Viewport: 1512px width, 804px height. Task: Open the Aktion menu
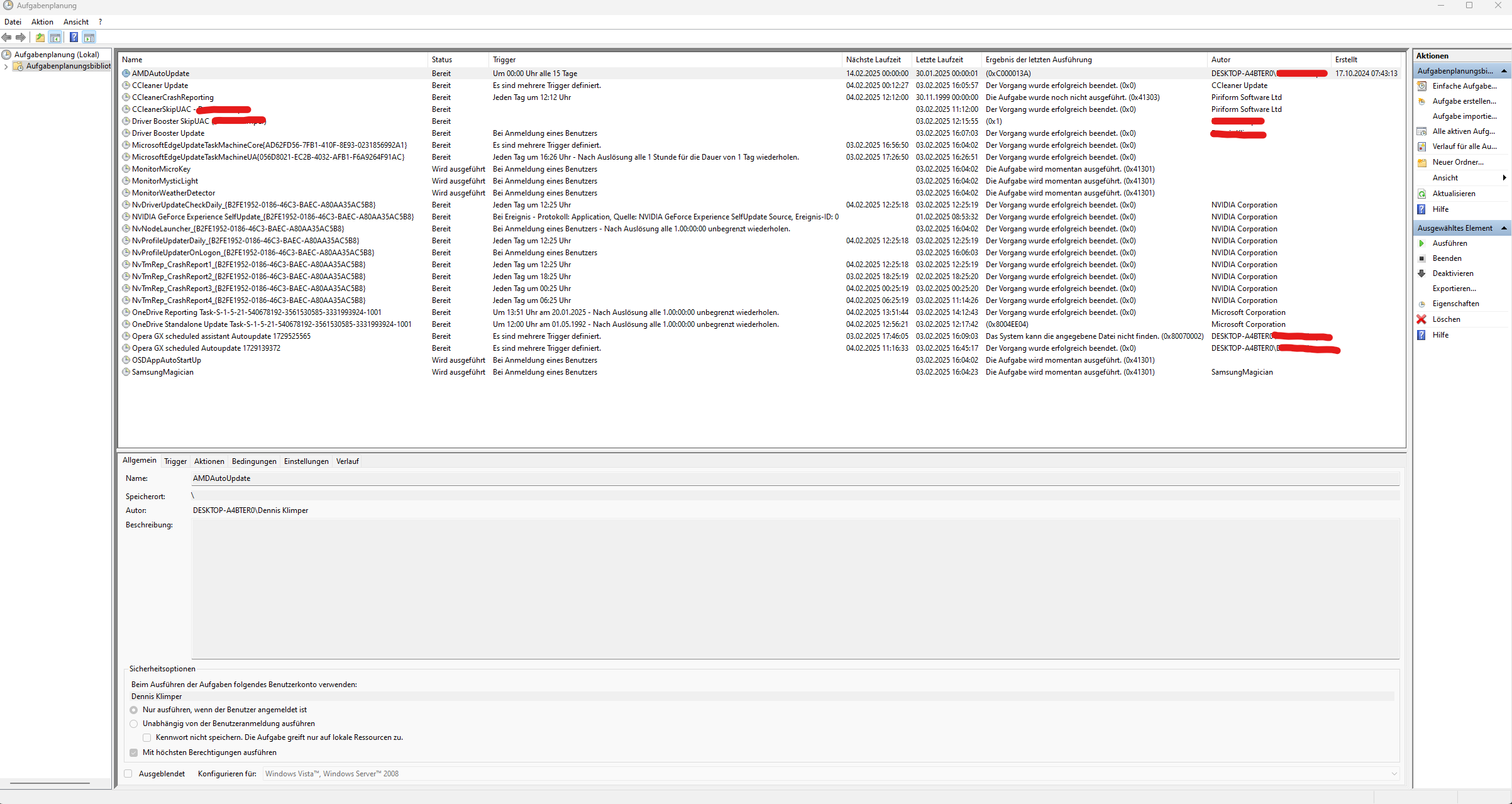coord(42,22)
